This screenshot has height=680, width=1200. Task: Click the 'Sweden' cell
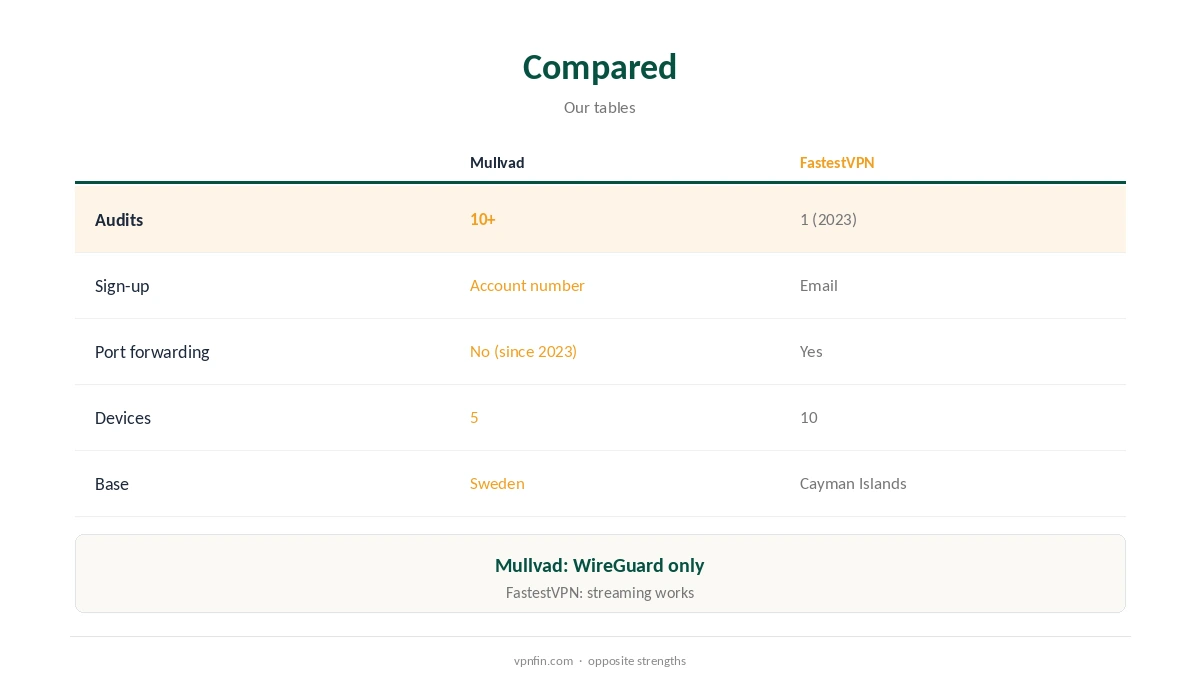coord(497,483)
